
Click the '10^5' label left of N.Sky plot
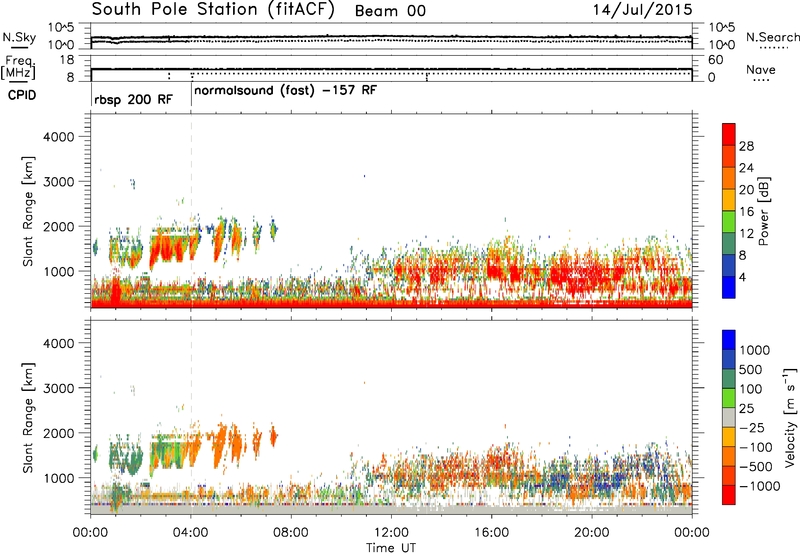click(x=61, y=27)
